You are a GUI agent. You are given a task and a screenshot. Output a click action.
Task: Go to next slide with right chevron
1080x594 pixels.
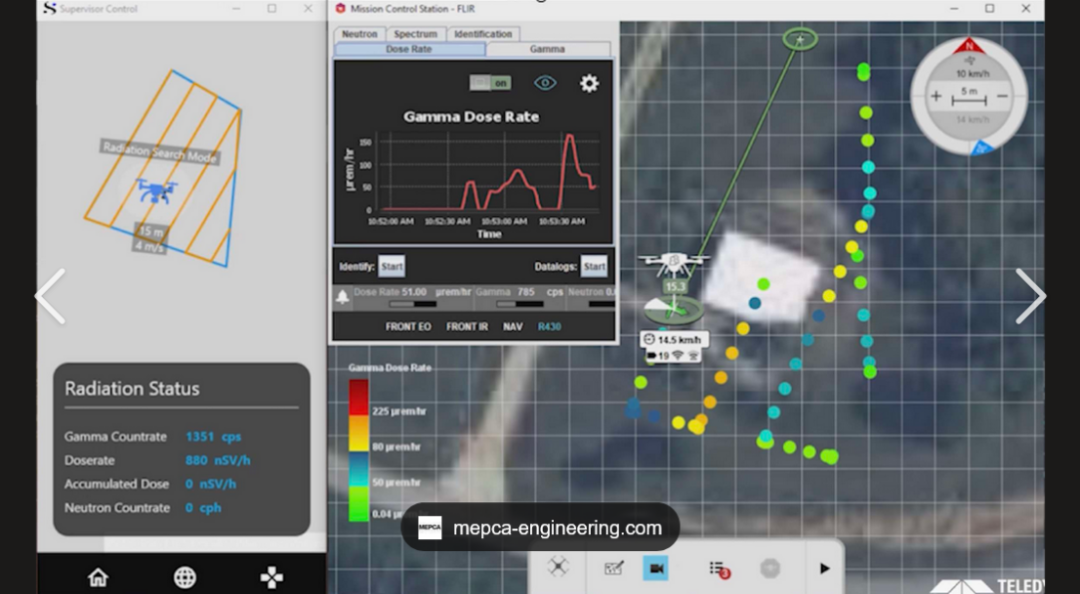tap(1030, 297)
